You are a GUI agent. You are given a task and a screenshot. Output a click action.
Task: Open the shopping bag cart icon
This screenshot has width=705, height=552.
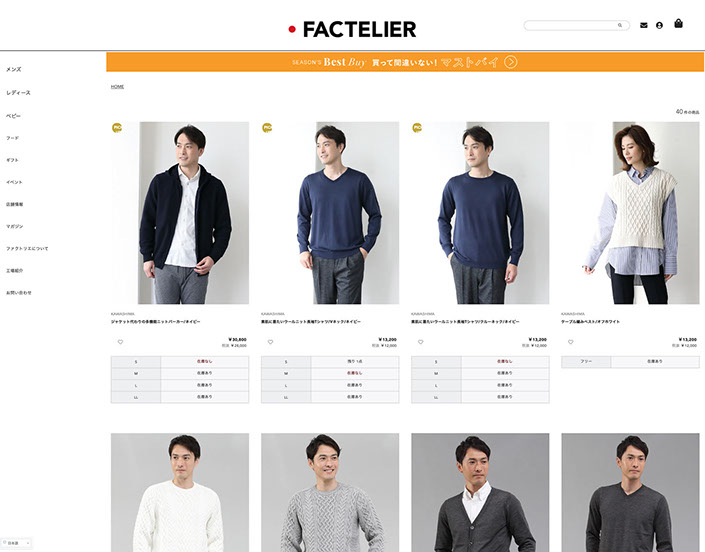pyautogui.click(x=678, y=23)
